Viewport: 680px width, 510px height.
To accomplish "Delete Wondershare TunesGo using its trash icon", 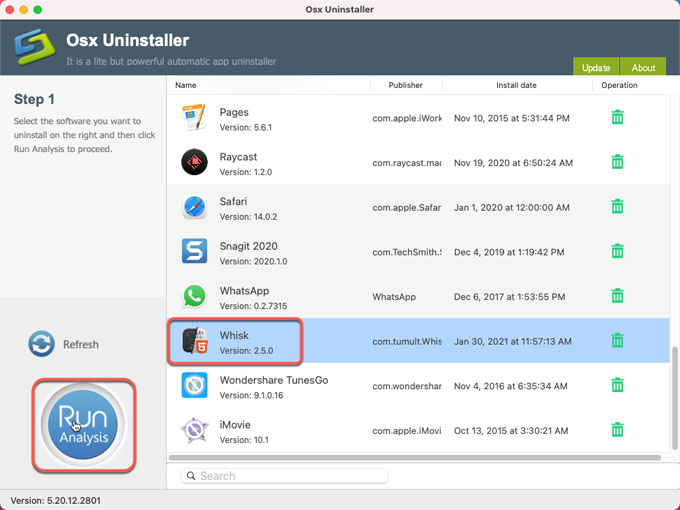I will [x=618, y=385].
